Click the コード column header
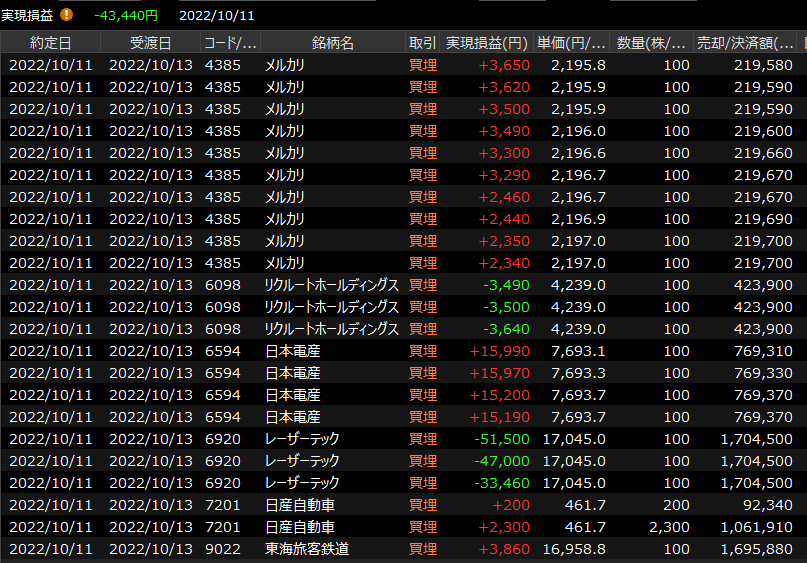 tap(230, 43)
